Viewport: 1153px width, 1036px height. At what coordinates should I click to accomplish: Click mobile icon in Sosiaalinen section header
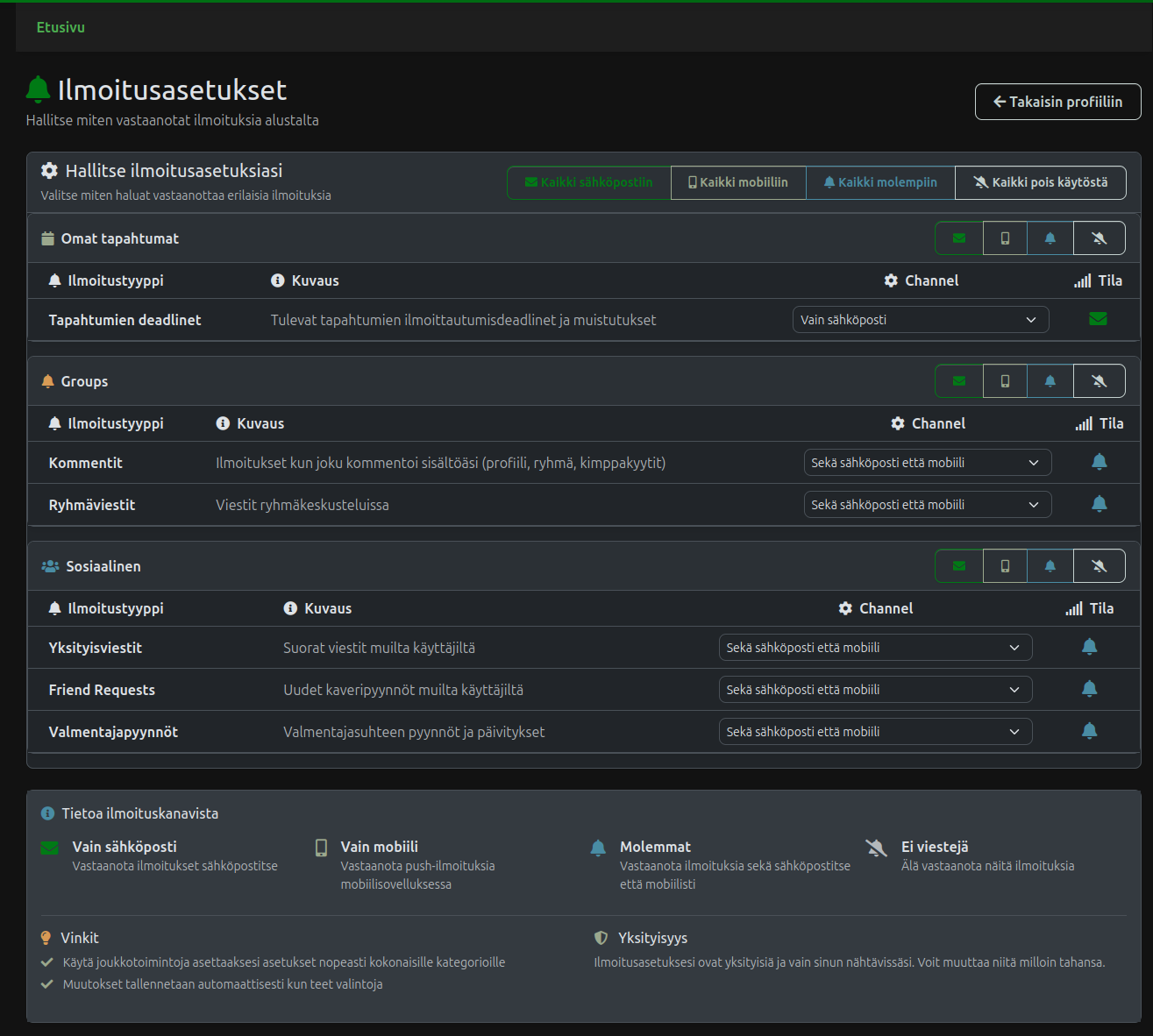tap(1005, 566)
